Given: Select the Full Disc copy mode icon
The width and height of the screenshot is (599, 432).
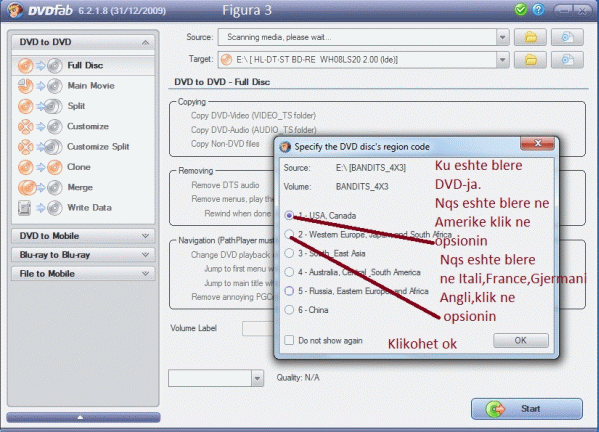Looking at the screenshot, I should pos(40,66).
